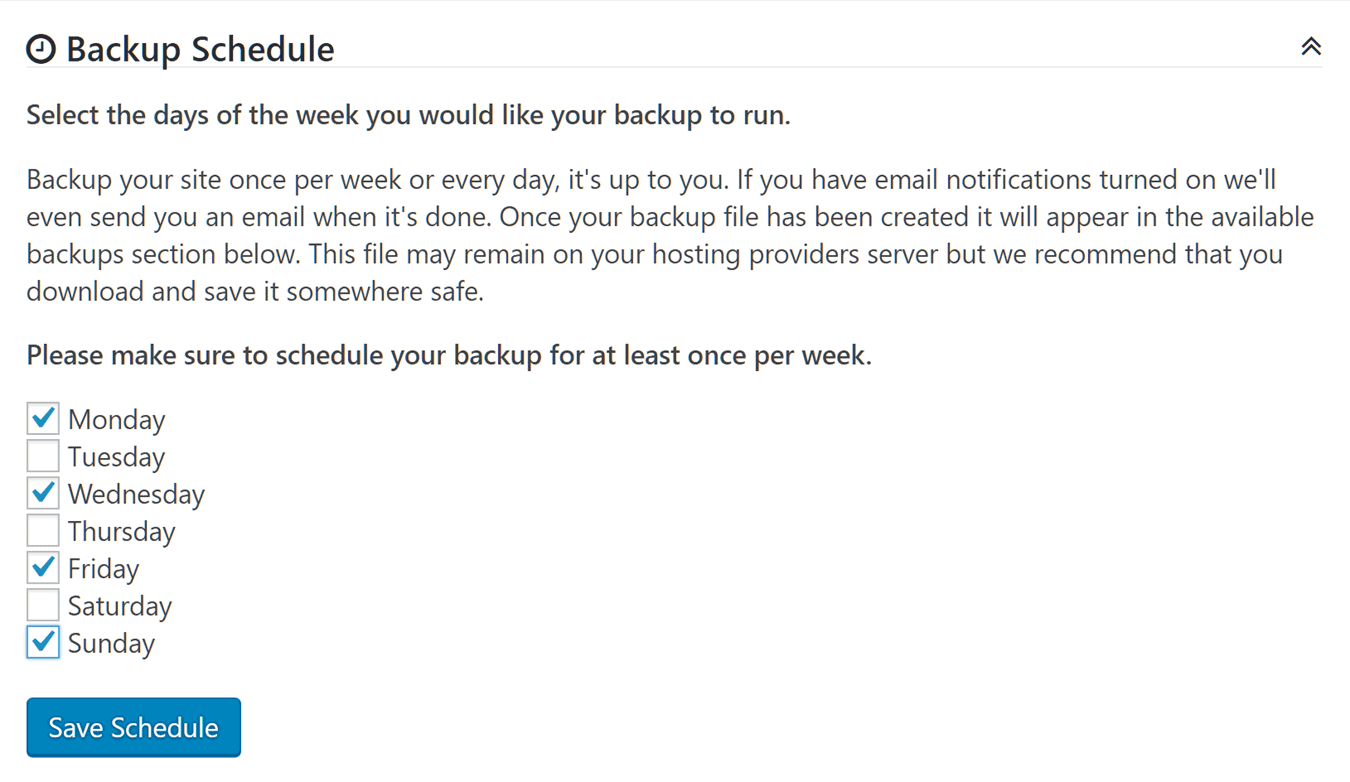The image size is (1350, 782).
Task: Click the "Wednesday" label text
Action: 136,494
